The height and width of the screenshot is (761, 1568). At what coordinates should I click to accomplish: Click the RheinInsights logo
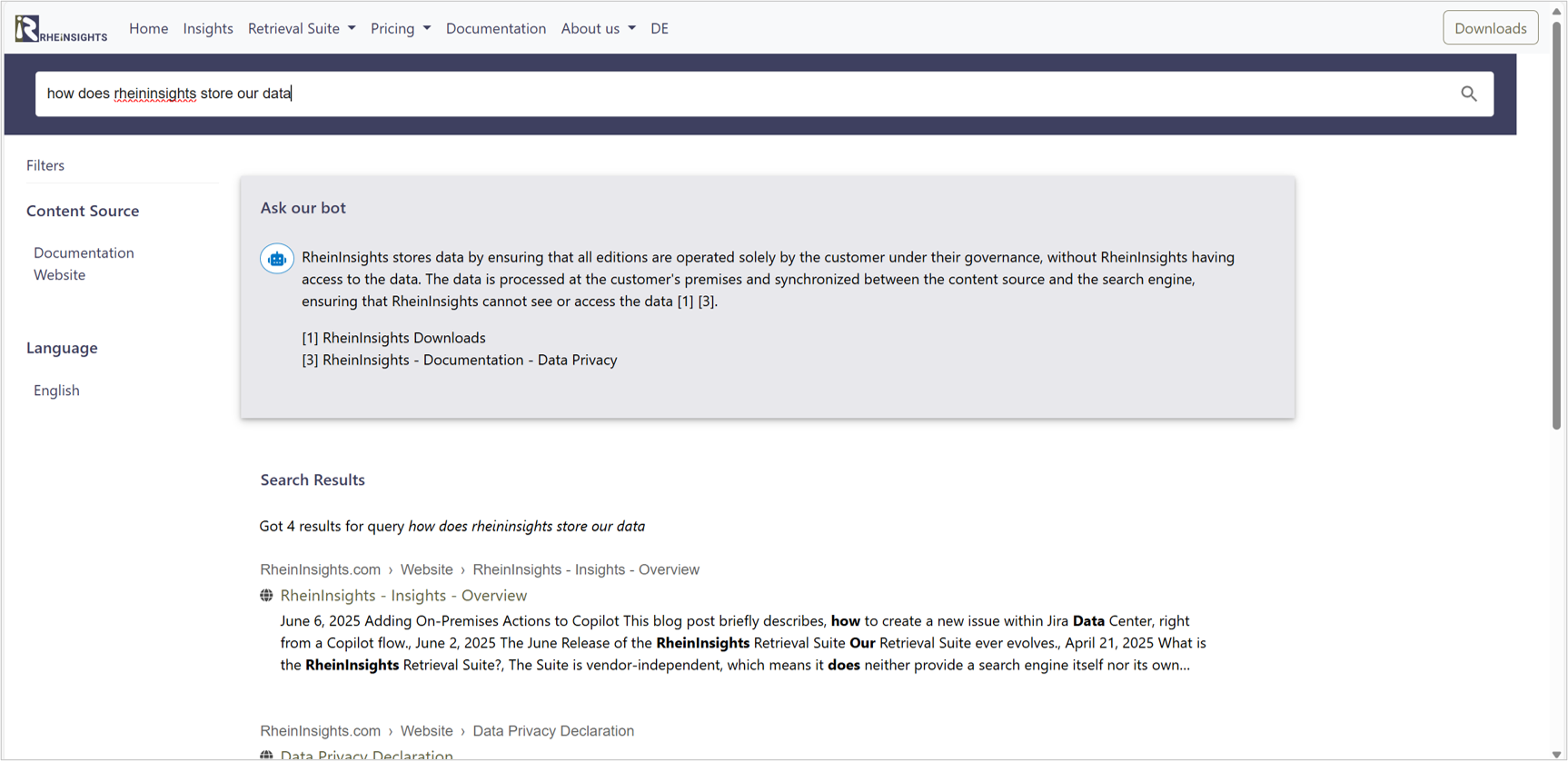point(60,29)
